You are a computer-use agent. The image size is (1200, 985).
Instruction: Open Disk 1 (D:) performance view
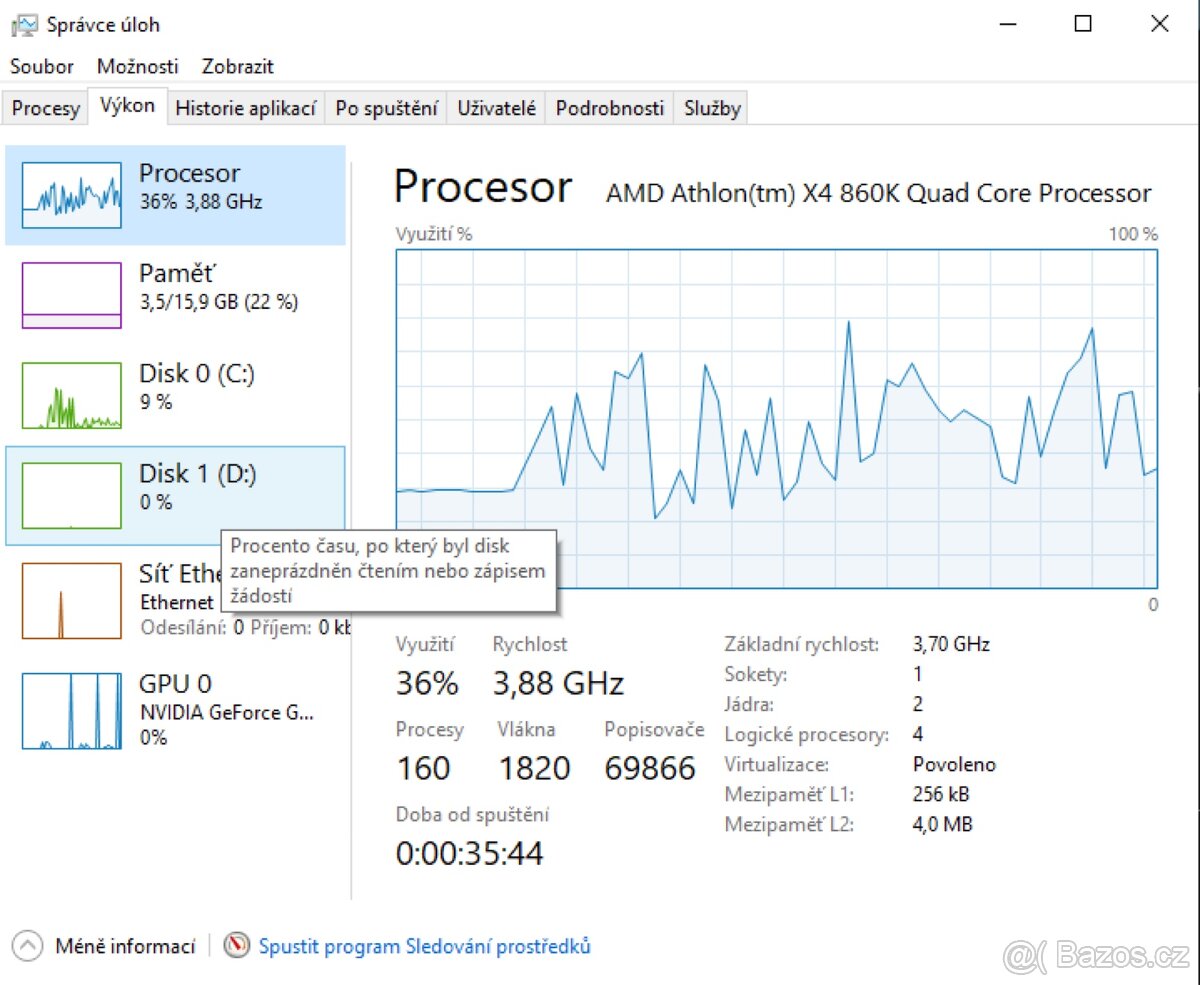(x=197, y=486)
